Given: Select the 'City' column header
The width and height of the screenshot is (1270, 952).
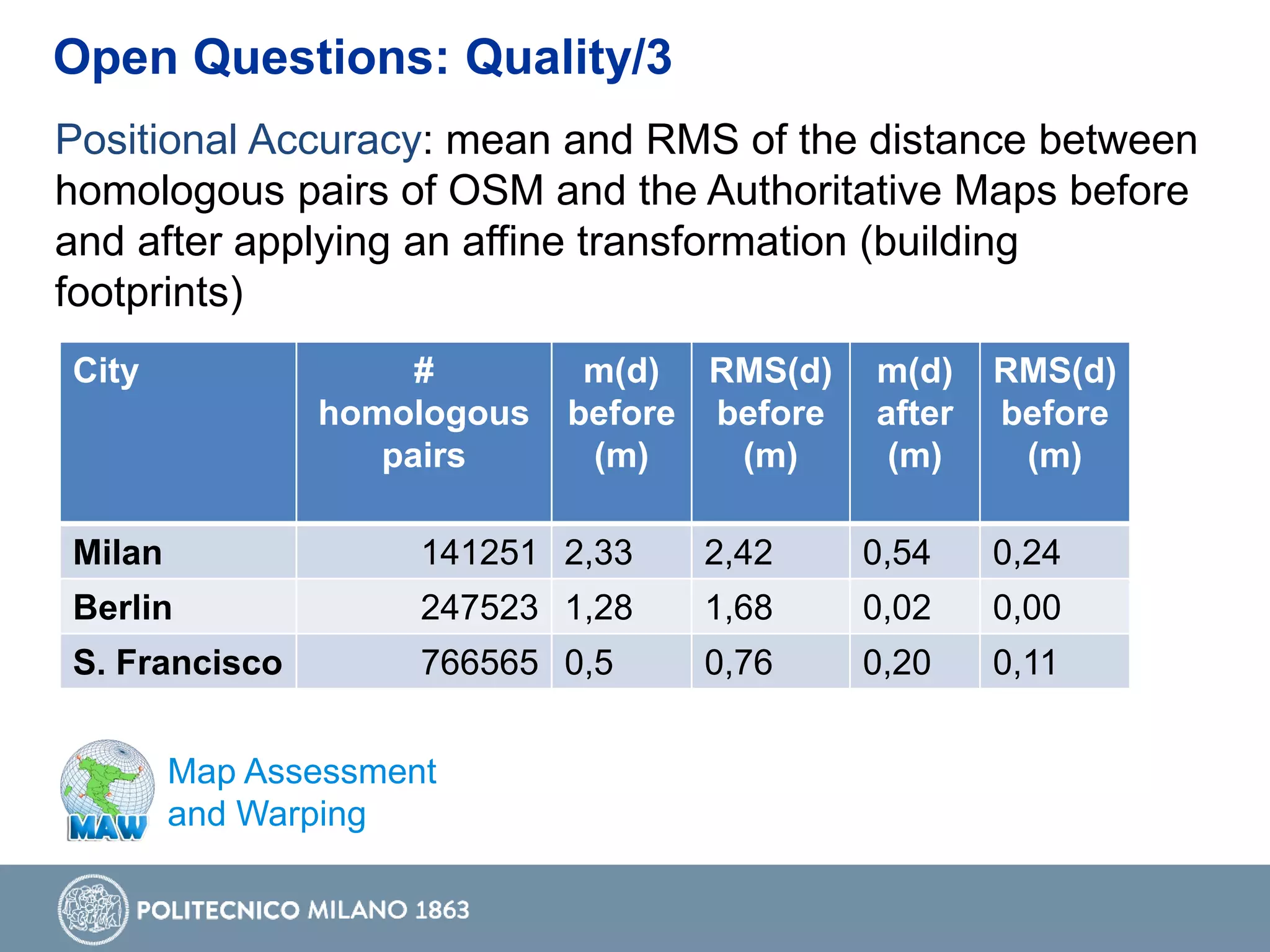Looking at the screenshot, I should pyautogui.click(x=106, y=371).
